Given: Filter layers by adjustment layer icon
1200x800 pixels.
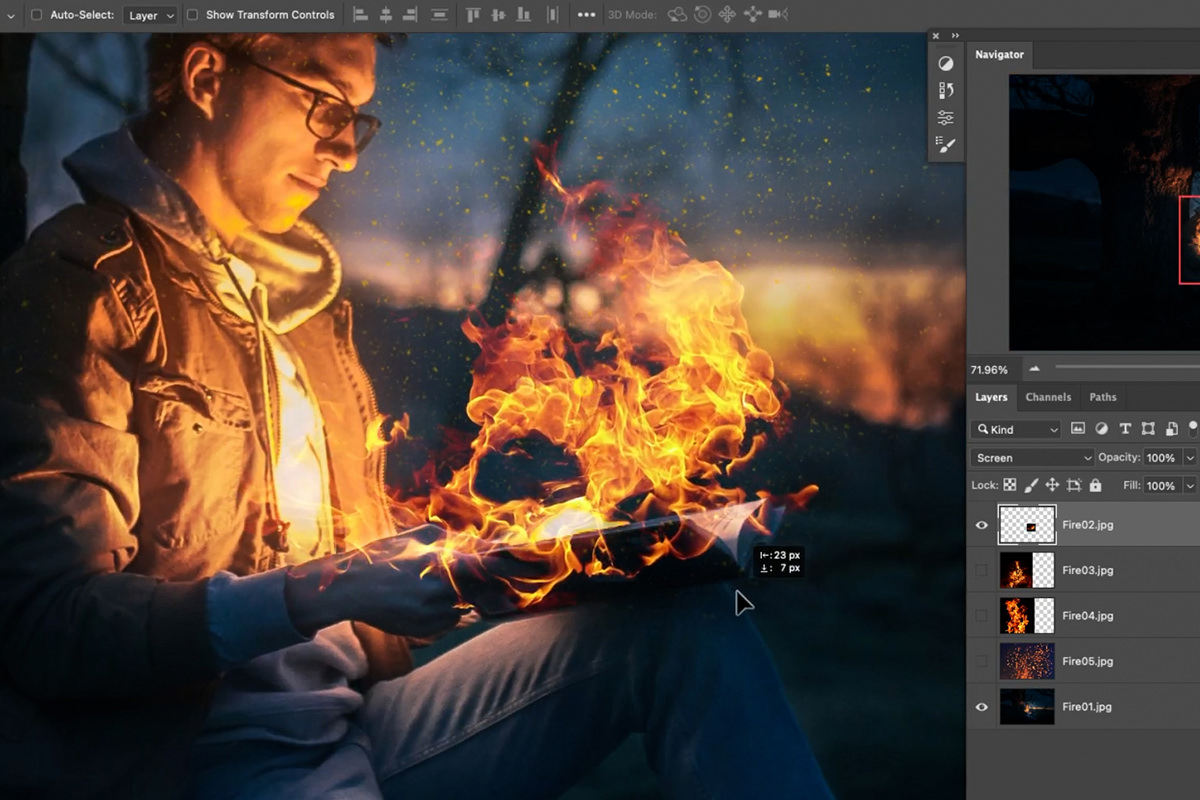Looking at the screenshot, I should 1103,429.
